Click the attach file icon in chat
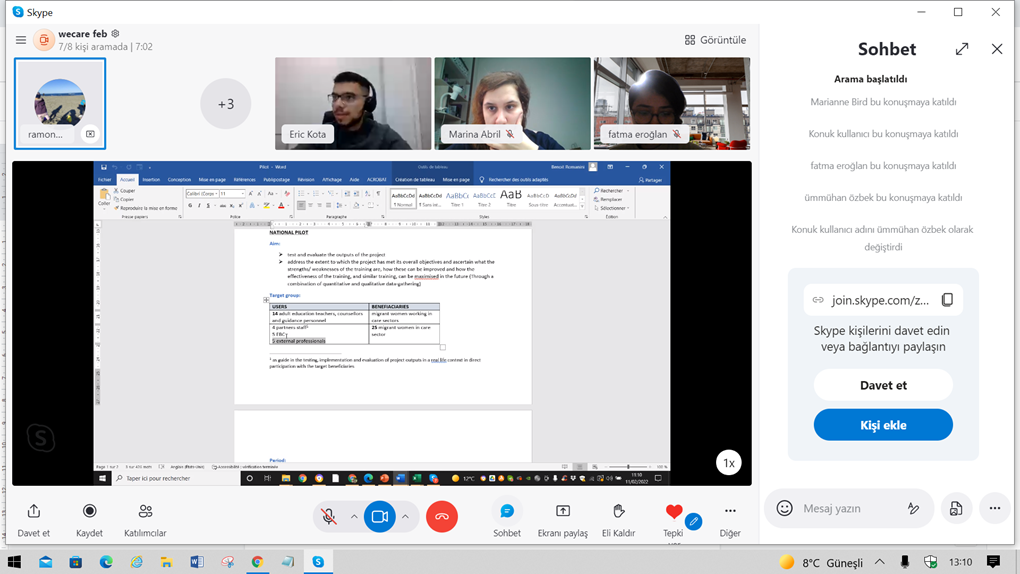This screenshot has width=1020, height=574. click(x=956, y=508)
